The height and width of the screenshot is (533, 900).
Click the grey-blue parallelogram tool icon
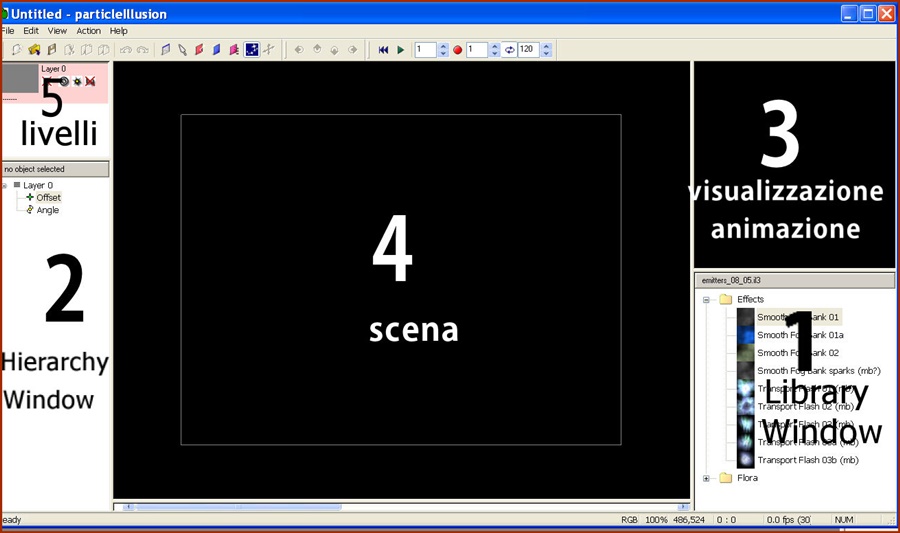click(x=166, y=50)
